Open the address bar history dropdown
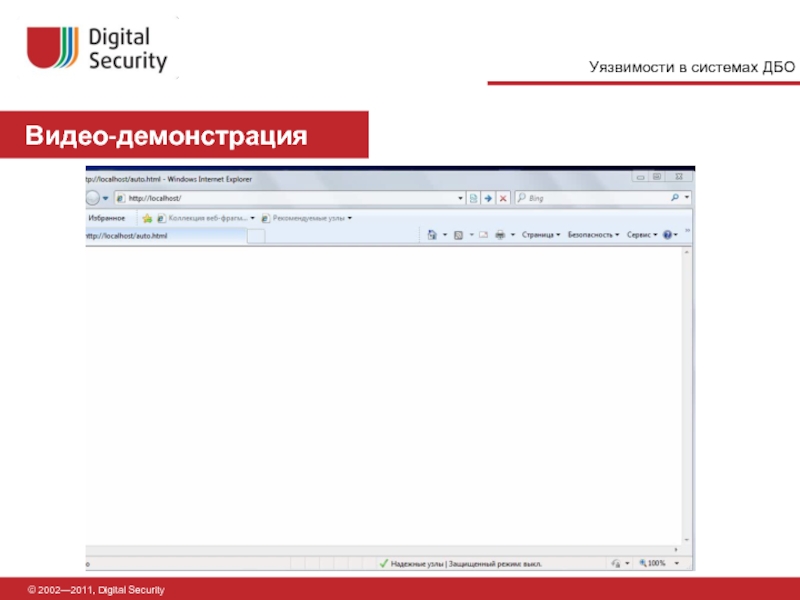The image size is (800, 600). pyautogui.click(x=460, y=198)
